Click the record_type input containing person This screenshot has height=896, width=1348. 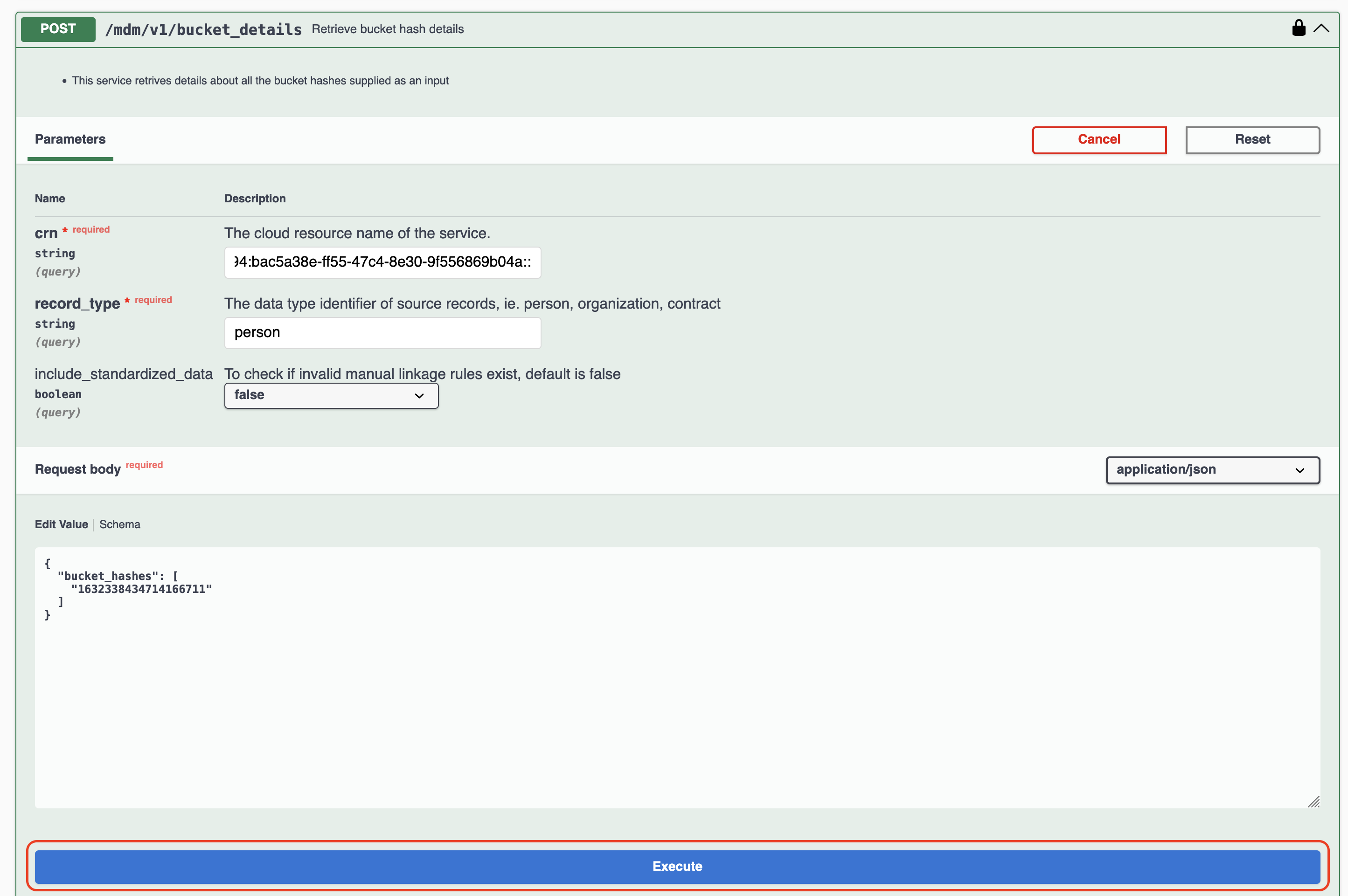pyautogui.click(x=382, y=332)
